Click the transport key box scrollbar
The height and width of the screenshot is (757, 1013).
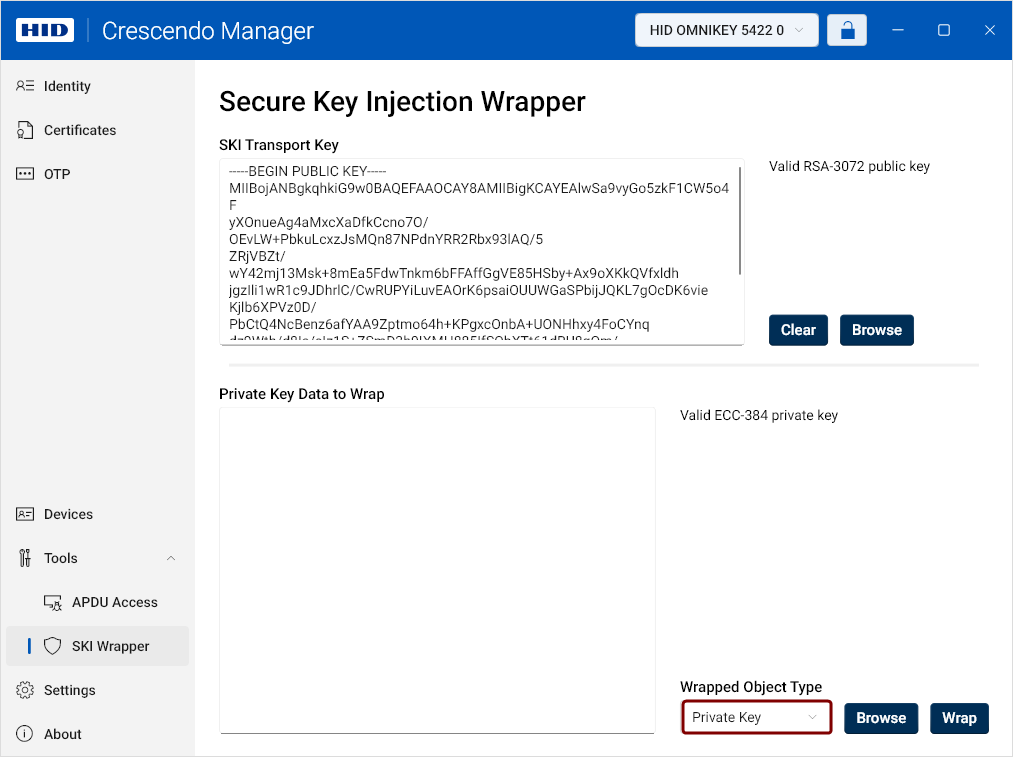(740, 220)
